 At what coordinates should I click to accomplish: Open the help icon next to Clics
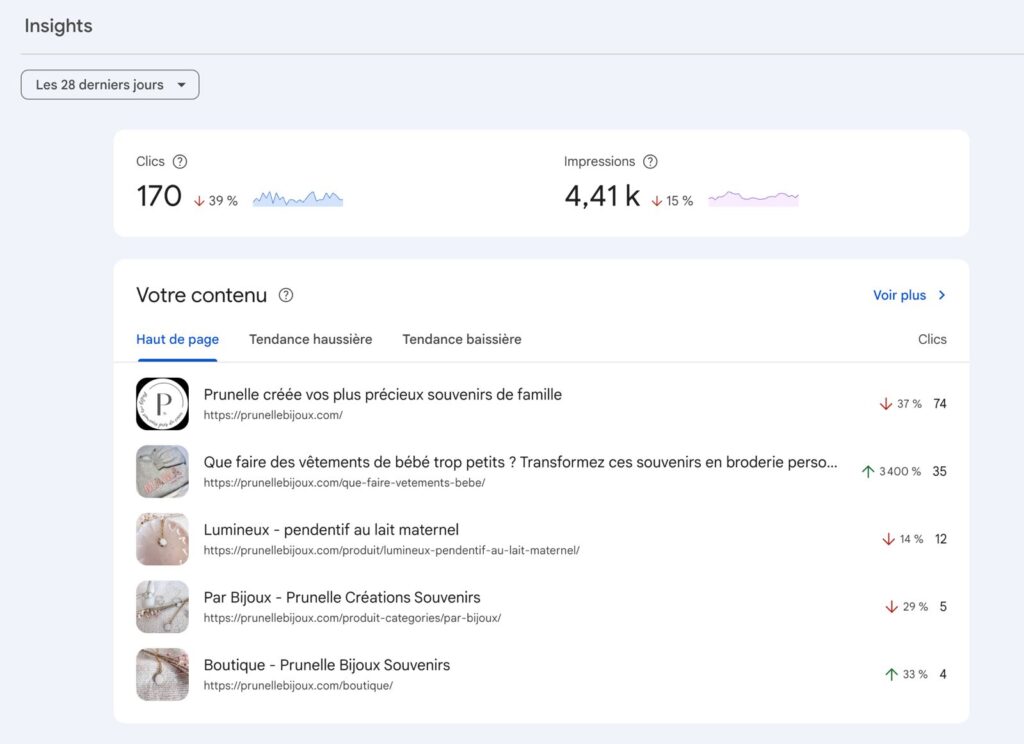180,161
